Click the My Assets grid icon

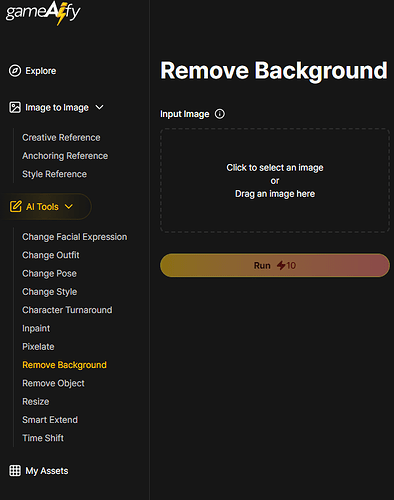tap(15, 471)
